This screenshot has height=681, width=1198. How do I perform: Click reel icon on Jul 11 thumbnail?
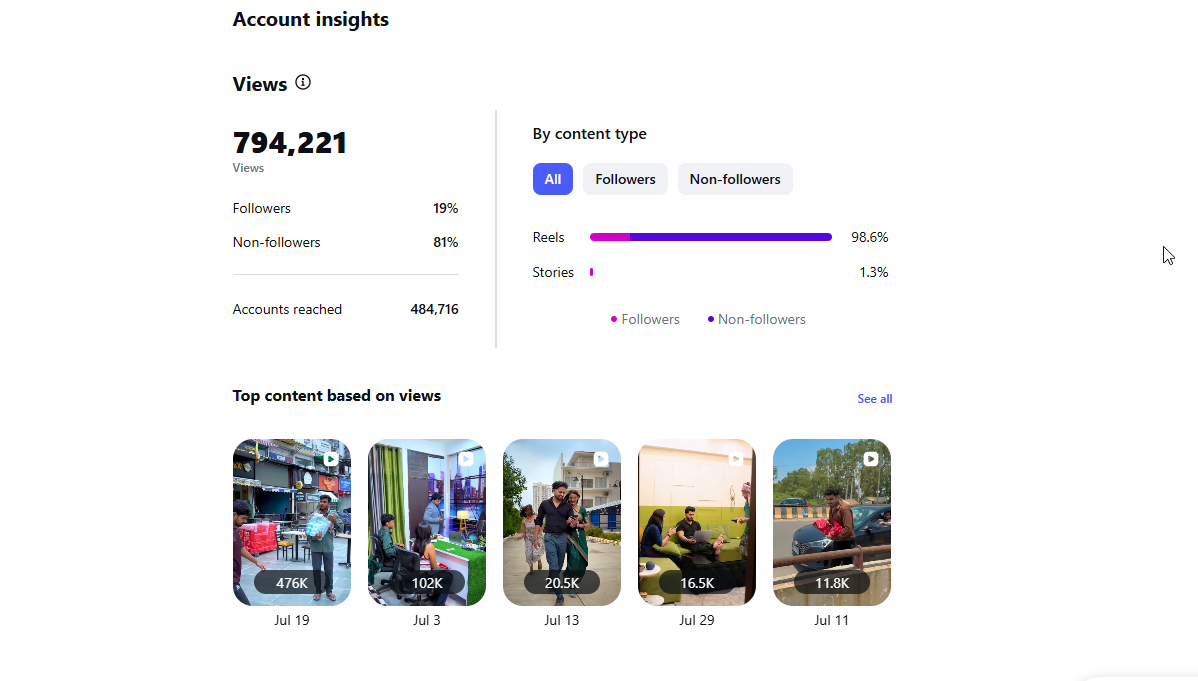click(871, 459)
